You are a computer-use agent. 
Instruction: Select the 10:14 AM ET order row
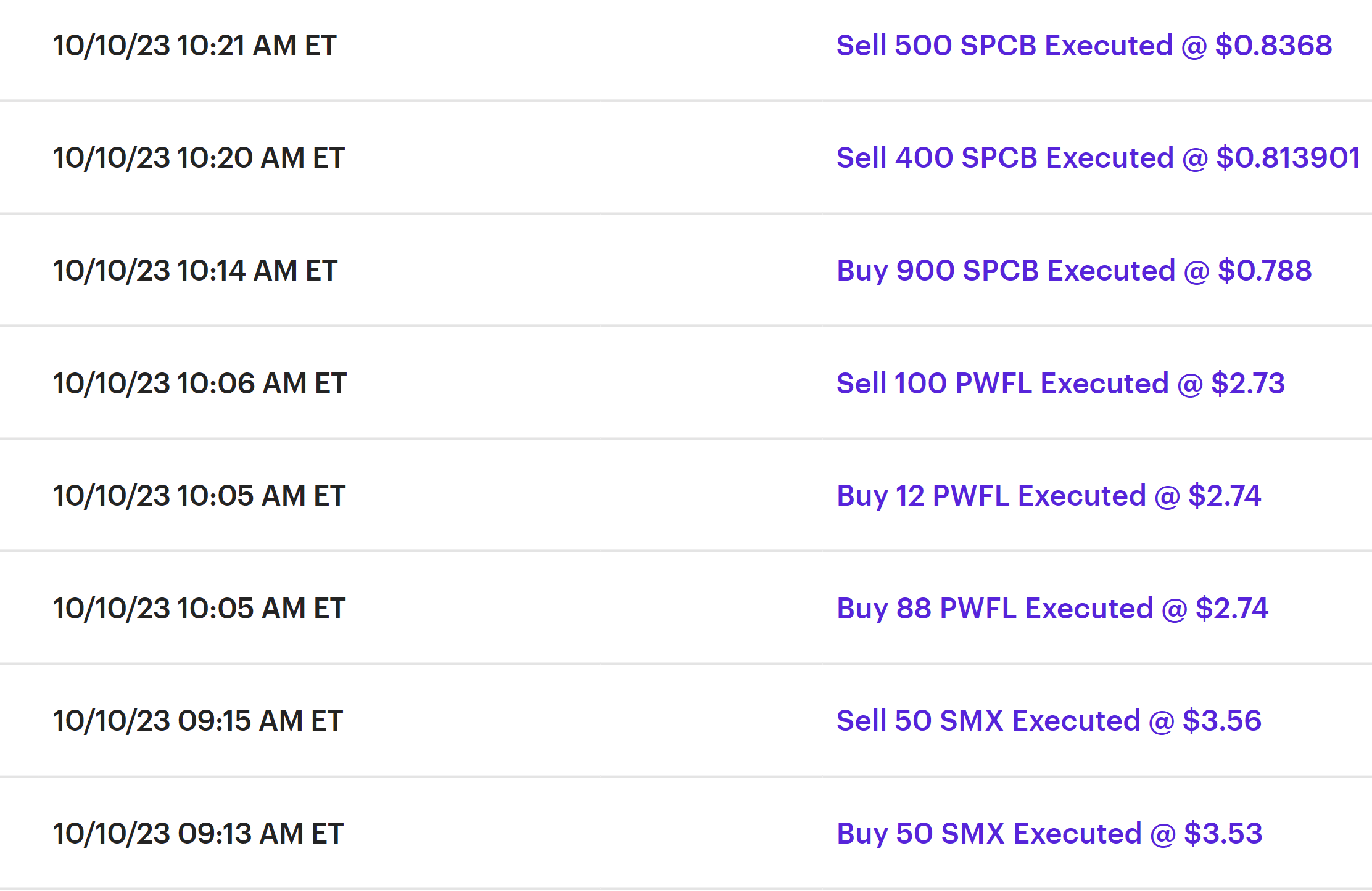(195, 271)
